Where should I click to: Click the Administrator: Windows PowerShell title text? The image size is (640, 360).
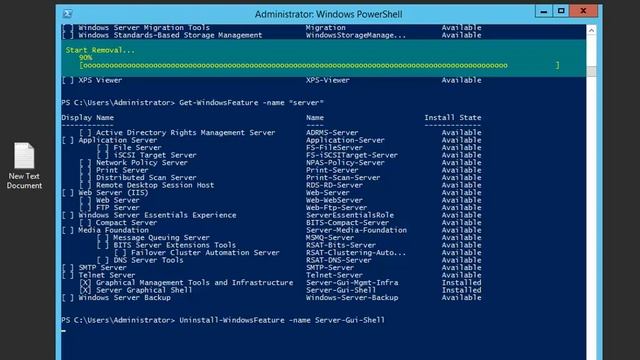[x=329, y=14]
